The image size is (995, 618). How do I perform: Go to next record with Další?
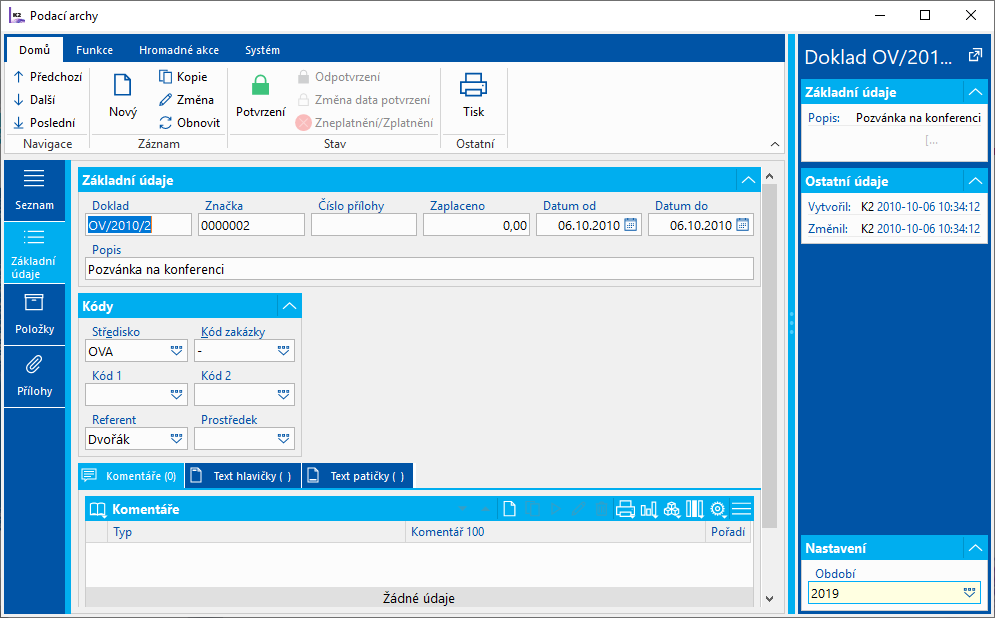(x=34, y=100)
